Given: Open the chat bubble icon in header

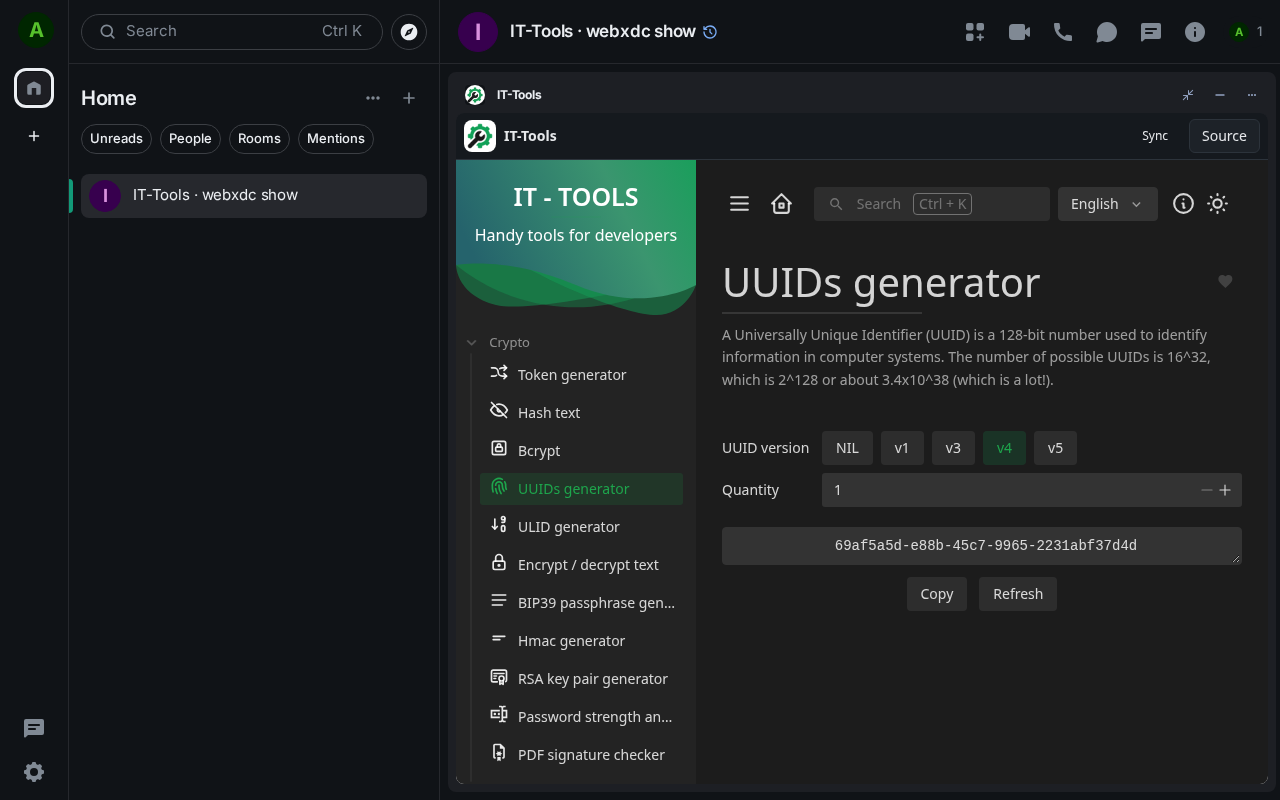Looking at the screenshot, I should 1107,32.
